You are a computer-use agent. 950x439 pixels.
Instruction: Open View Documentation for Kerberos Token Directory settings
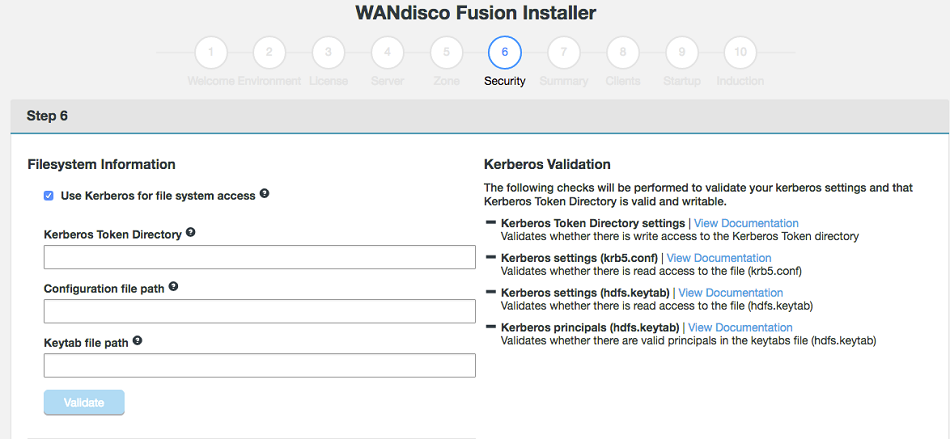tap(746, 223)
